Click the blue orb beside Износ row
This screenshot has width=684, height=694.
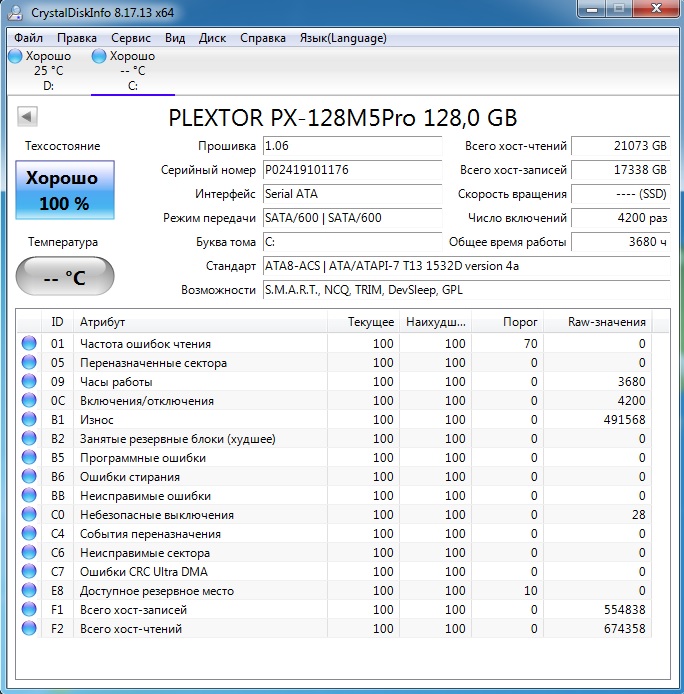29,420
